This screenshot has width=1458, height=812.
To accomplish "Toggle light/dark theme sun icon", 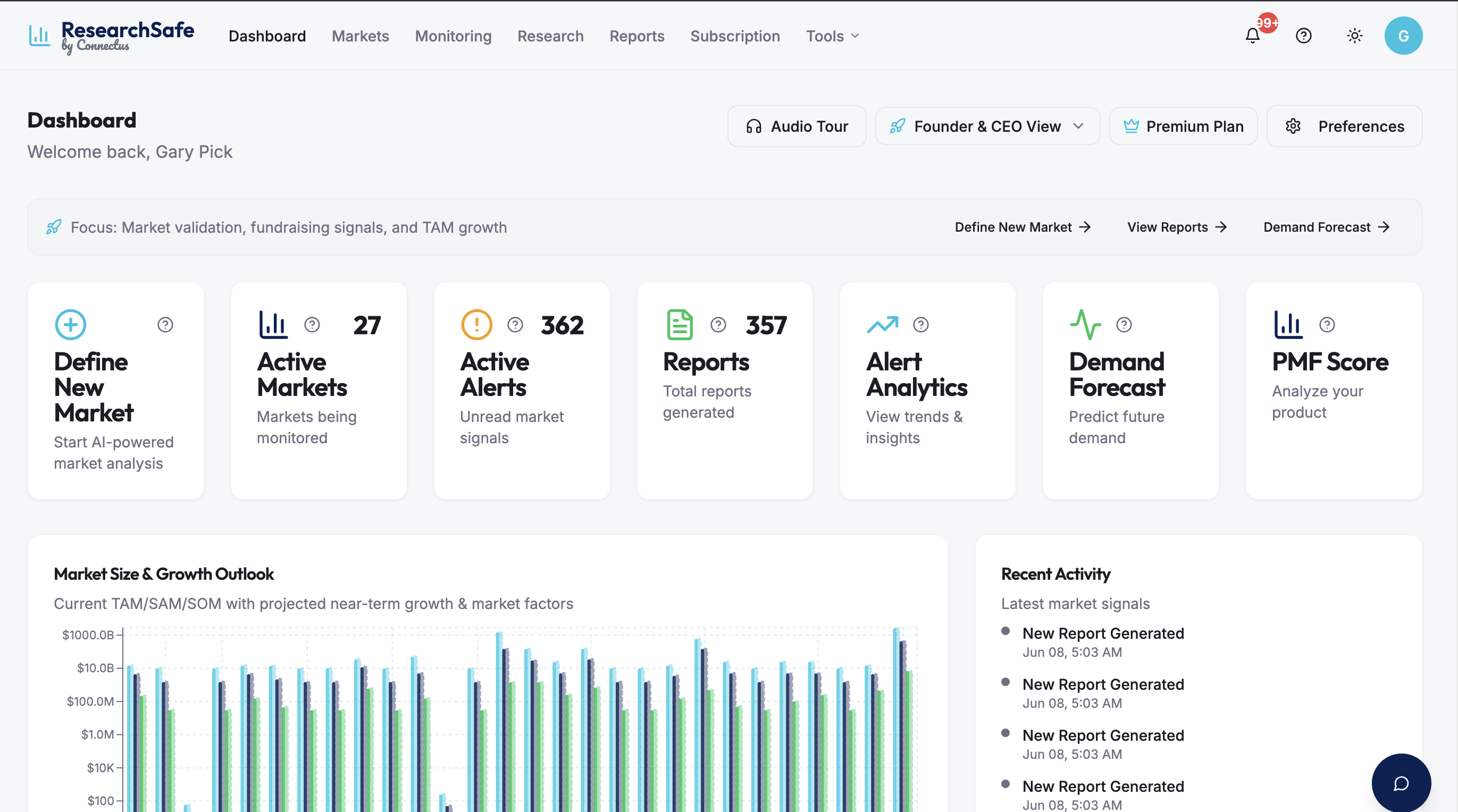I will [1354, 36].
